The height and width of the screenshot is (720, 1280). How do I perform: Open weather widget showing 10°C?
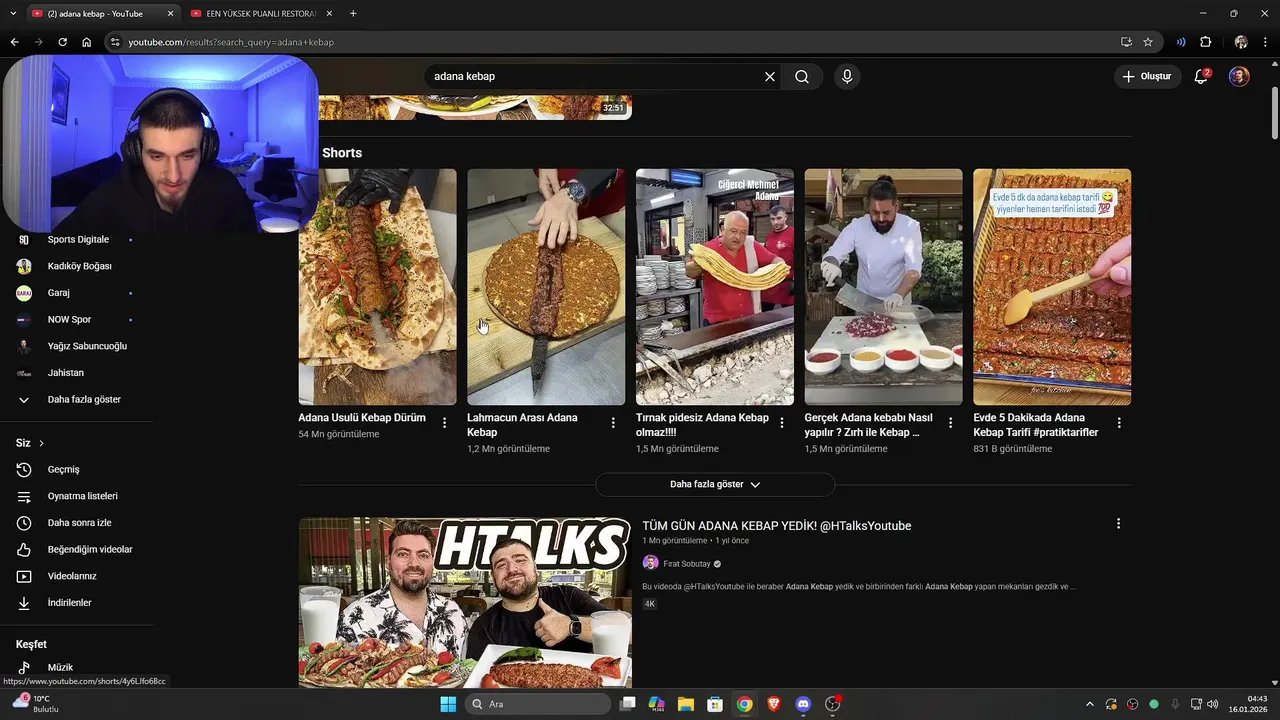tap(37, 704)
